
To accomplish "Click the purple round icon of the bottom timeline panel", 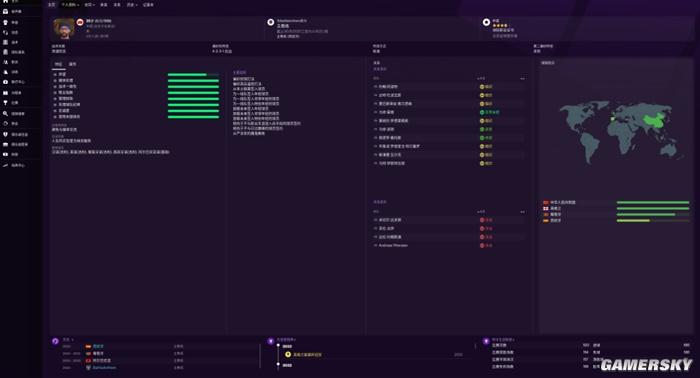I will click(271, 341).
